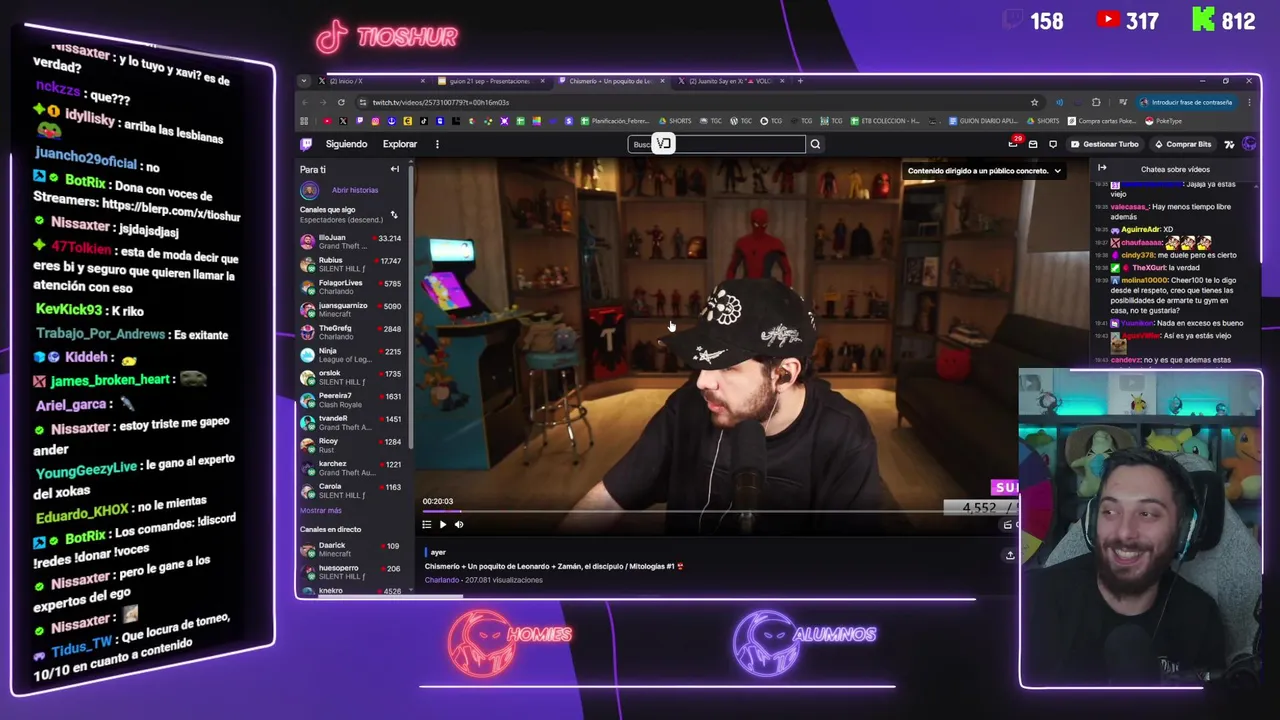Click the Twitch search input field
This screenshot has height=720, width=1280.
click(716, 144)
